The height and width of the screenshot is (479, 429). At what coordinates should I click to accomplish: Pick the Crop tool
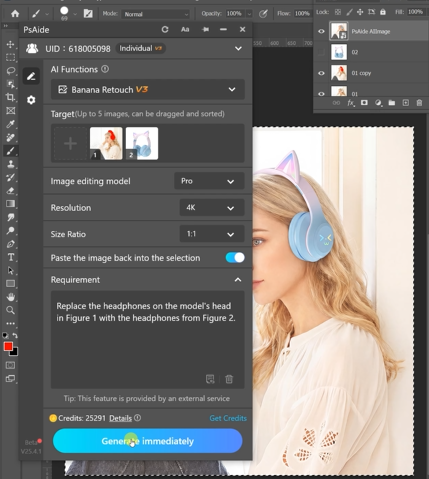[10, 97]
